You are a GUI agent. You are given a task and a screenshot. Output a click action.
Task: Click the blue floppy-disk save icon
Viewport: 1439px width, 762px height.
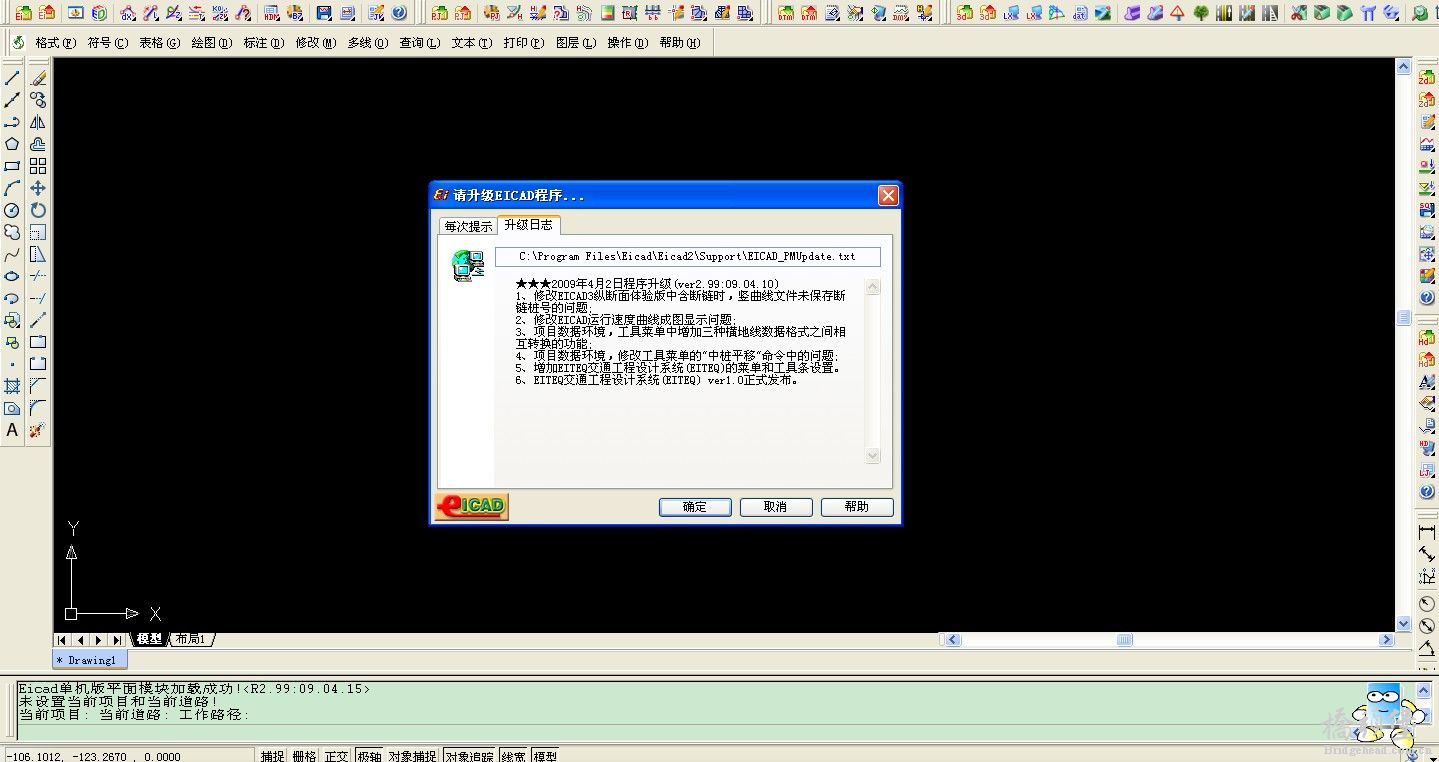click(x=324, y=13)
